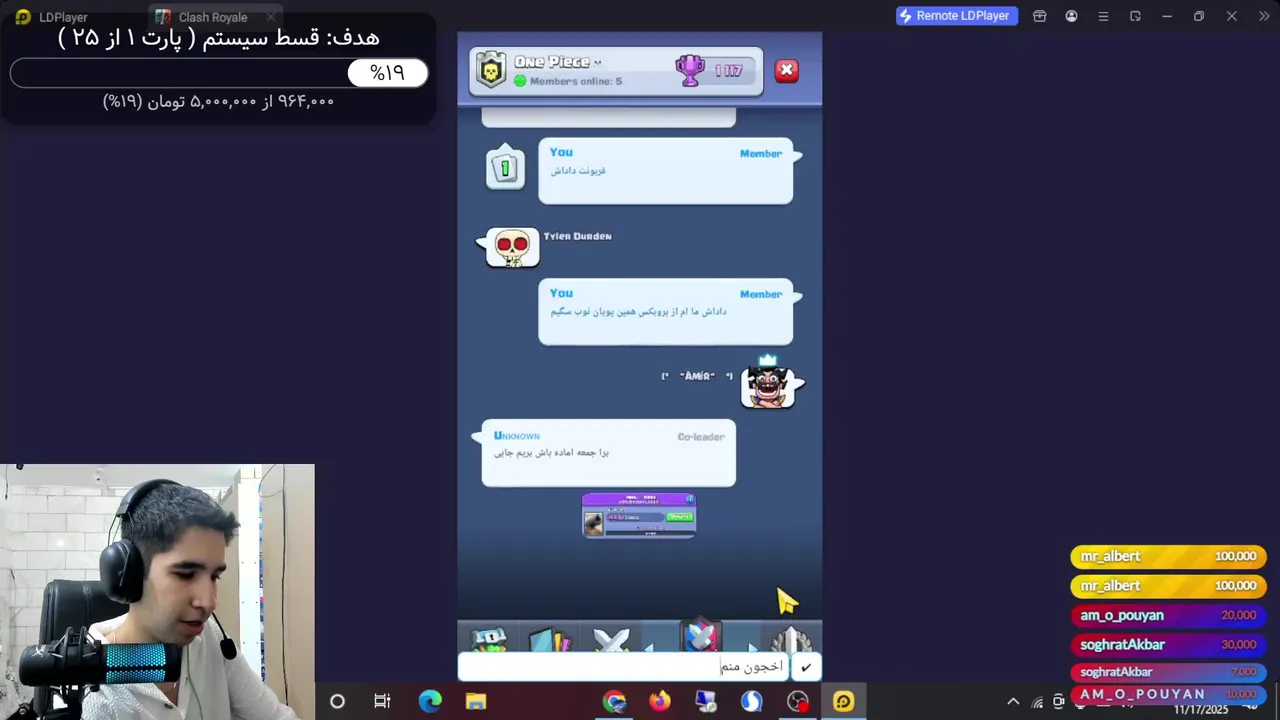Click soghratAkbar's 30,000 donation bar
Viewport: 1280px width, 720px height.
(1168, 645)
